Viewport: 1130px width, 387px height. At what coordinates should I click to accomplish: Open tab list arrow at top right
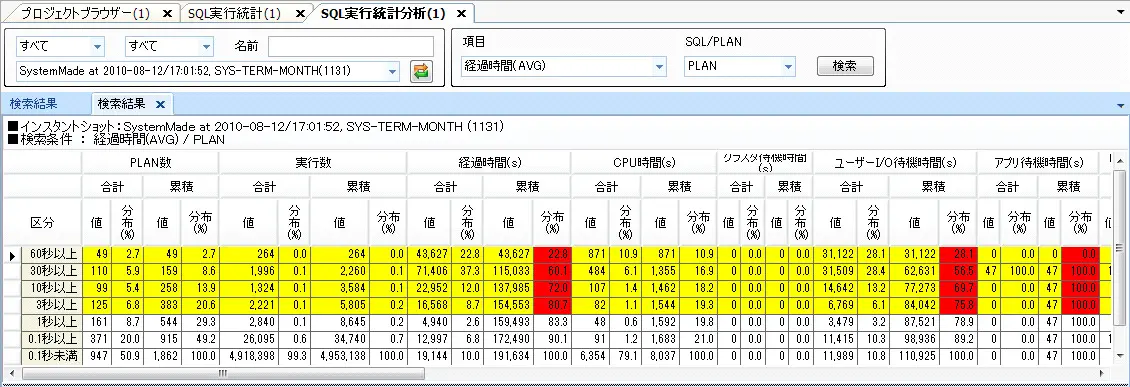click(x=1121, y=13)
